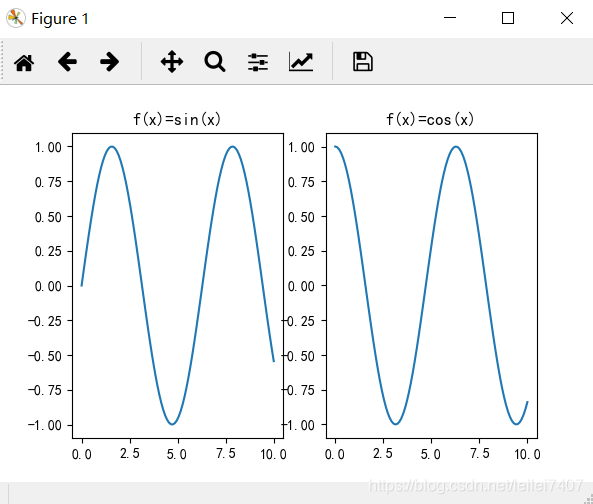Click the −1.00 y-tick label of sin plot

tap(45, 426)
